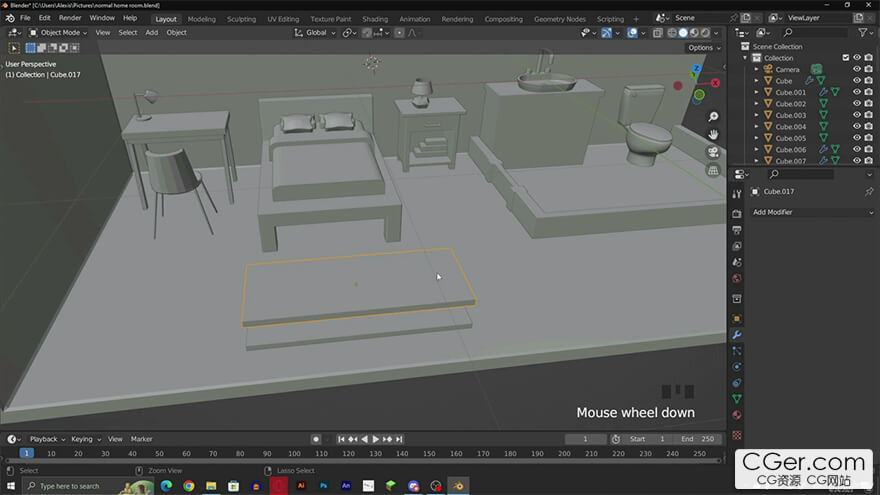This screenshot has width=880, height=495.
Task: Open the World properties tab
Action: pyautogui.click(x=737, y=278)
